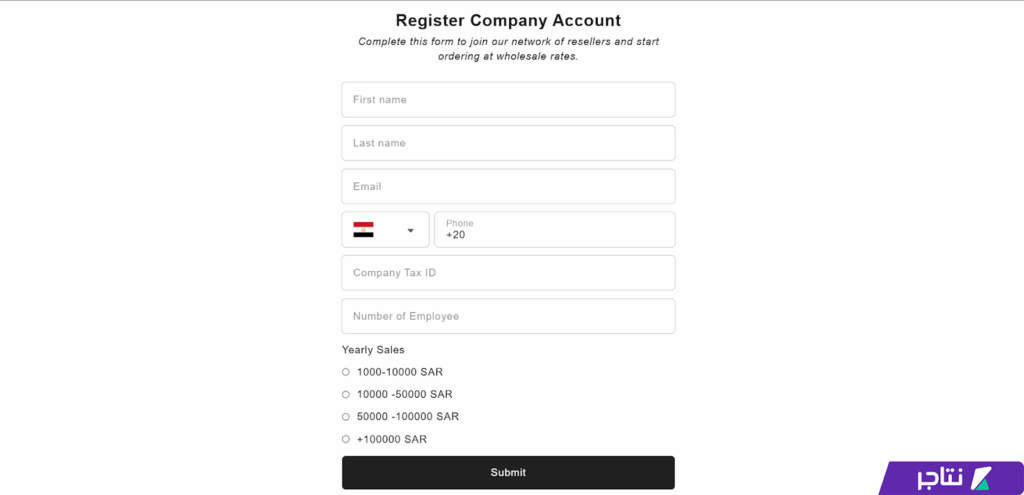This screenshot has height=495, width=1024.
Task: Focus the Company Tax ID field
Action: pyautogui.click(x=508, y=273)
